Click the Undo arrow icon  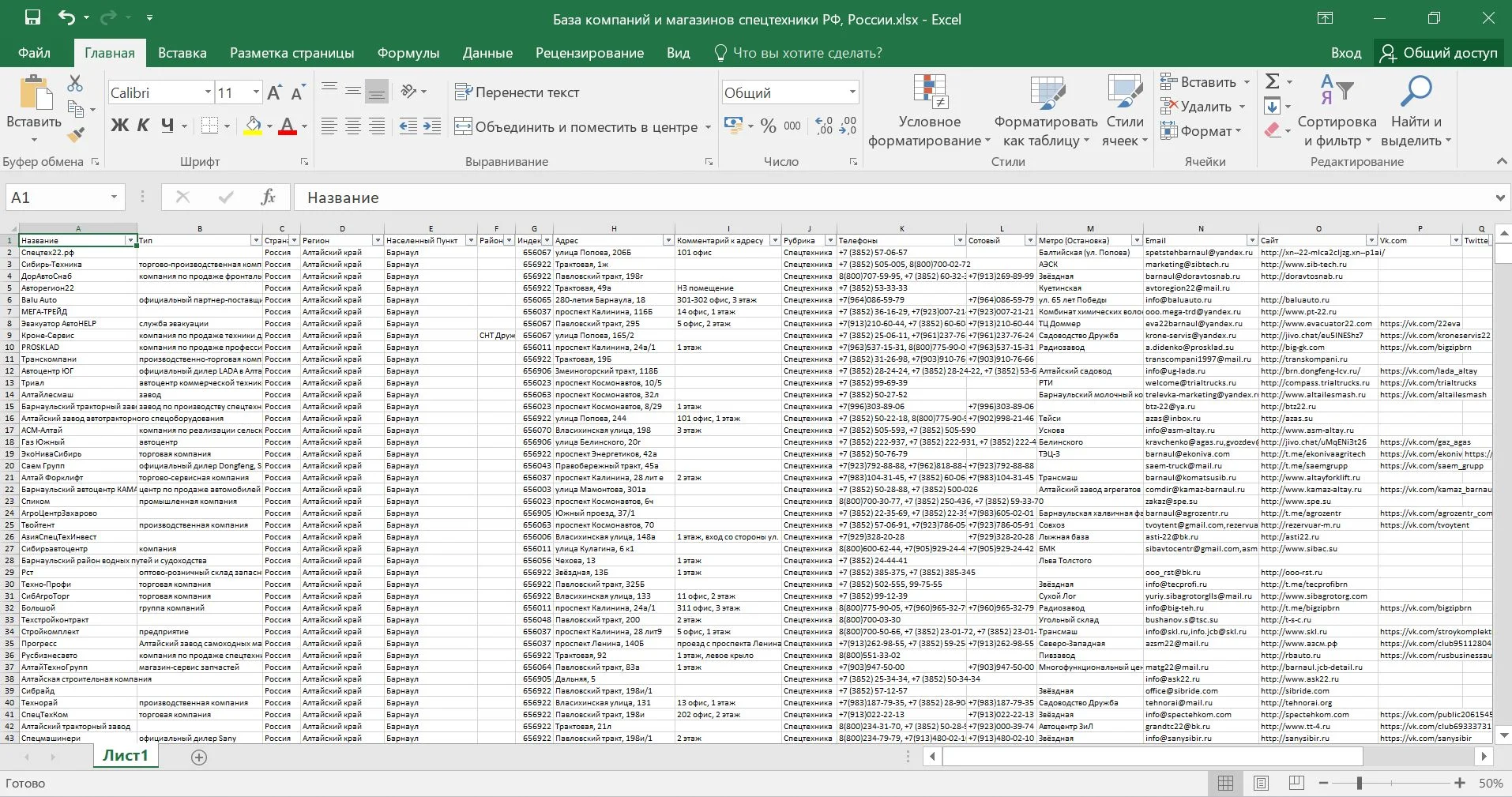tap(66, 17)
